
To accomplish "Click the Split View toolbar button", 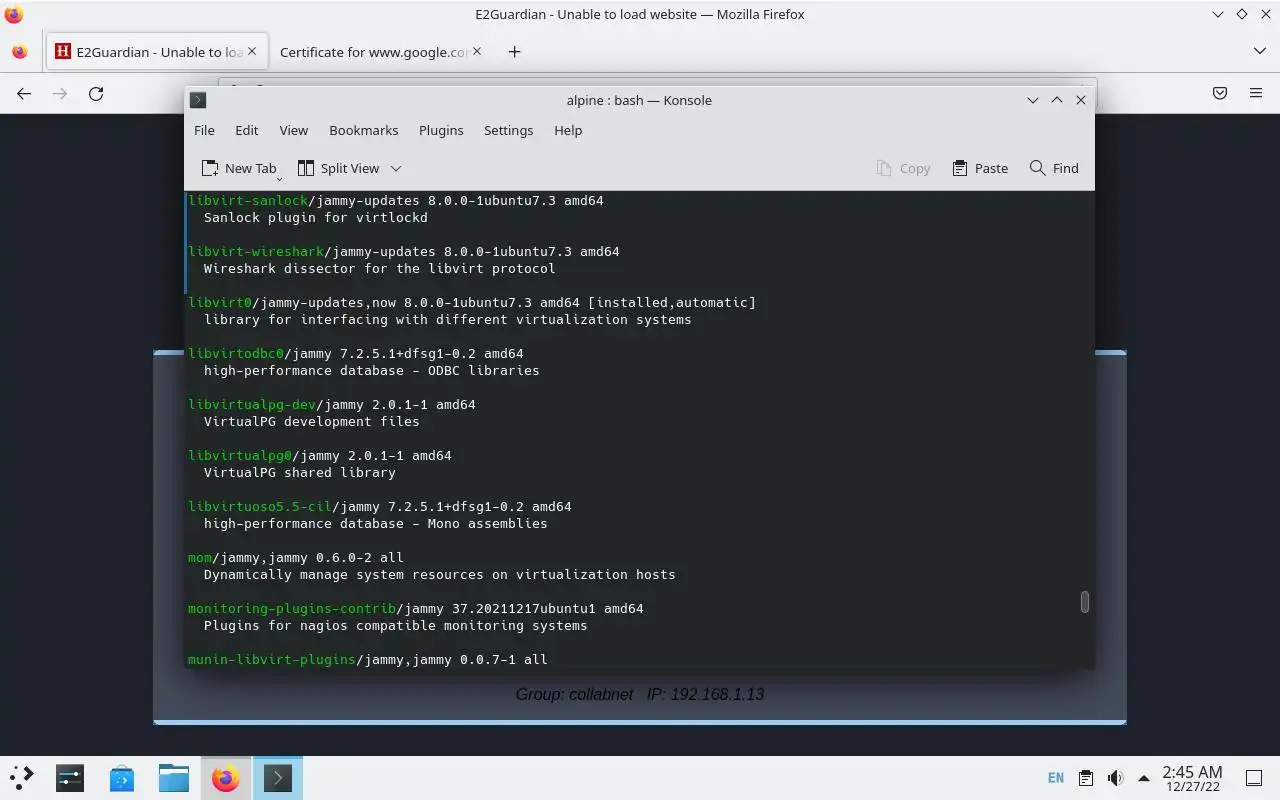I will pos(339,168).
